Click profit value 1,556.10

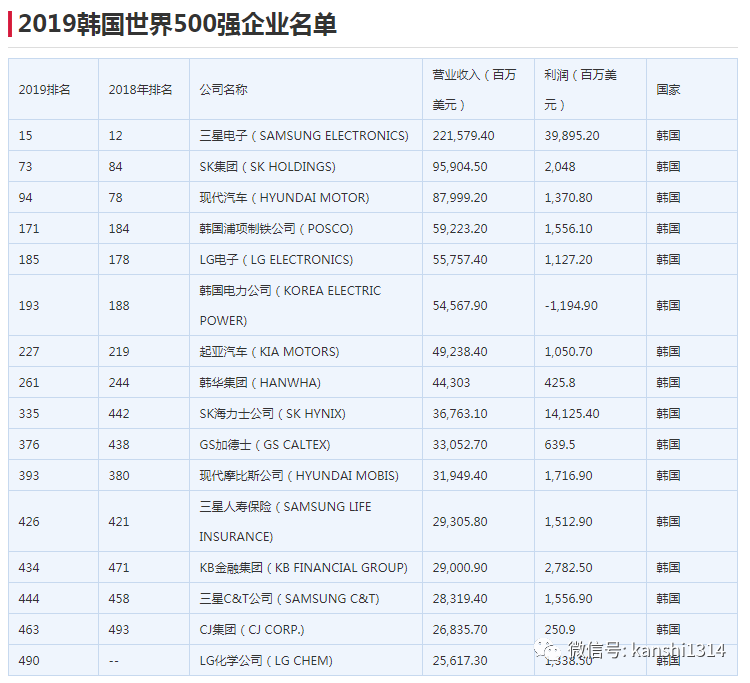(569, 229)
